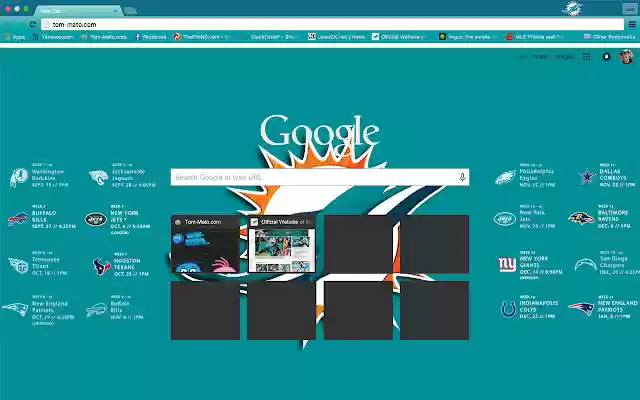640x400 pixels.
Task: Click the Chrome user profile button in title bar
Action: (x=630, y=9)
